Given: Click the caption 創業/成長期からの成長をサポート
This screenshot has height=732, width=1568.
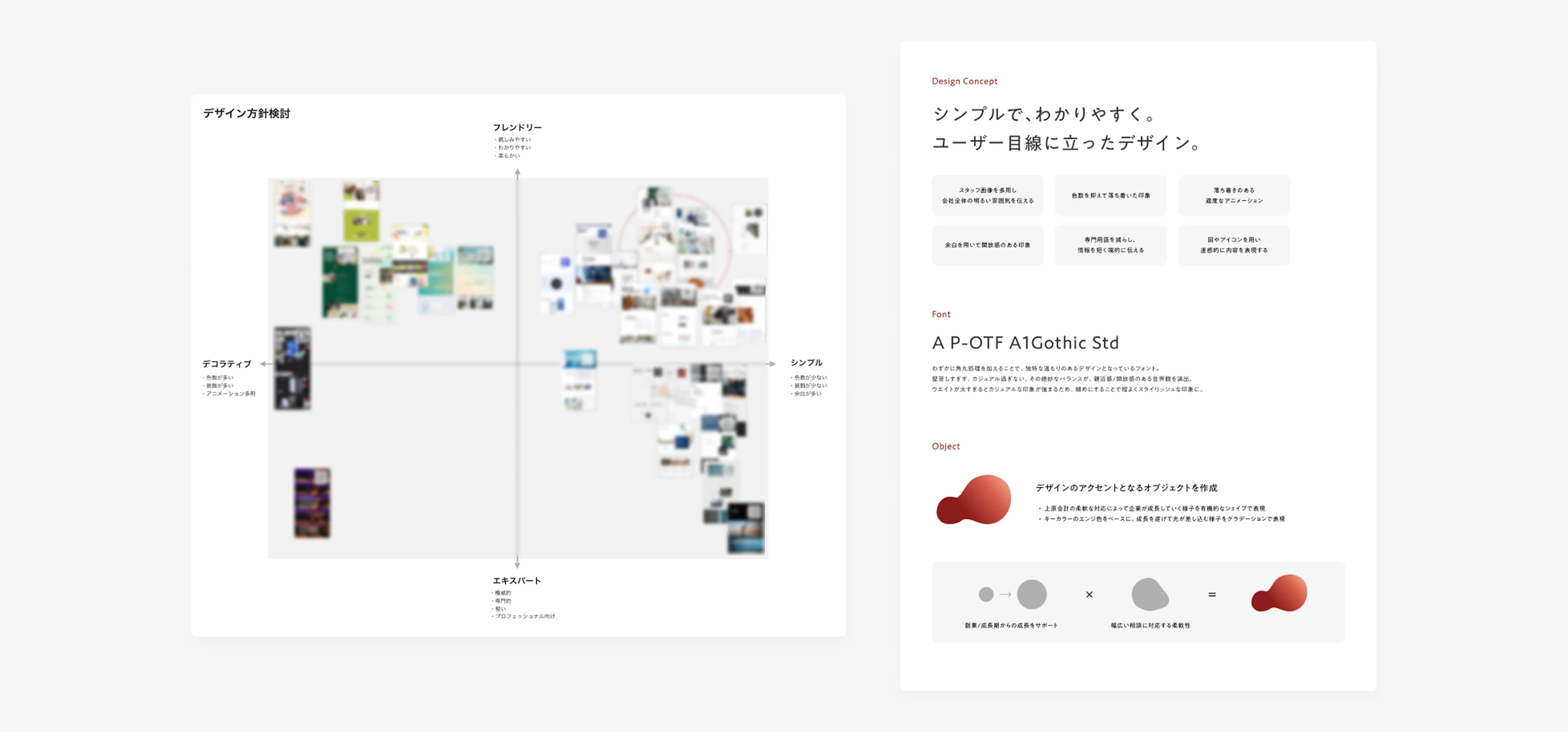Looking at the screenshot, I should point(1011,625).
